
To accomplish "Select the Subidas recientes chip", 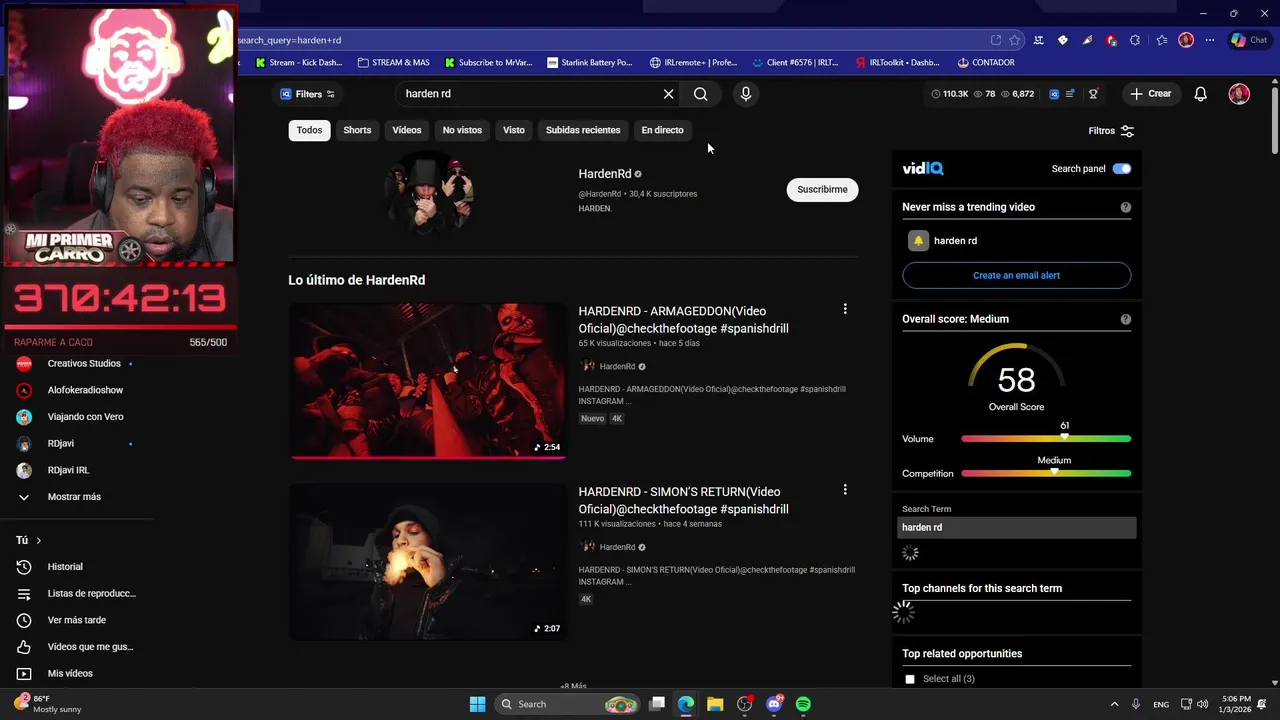I will pyautogui.click(x=583, y=130).
